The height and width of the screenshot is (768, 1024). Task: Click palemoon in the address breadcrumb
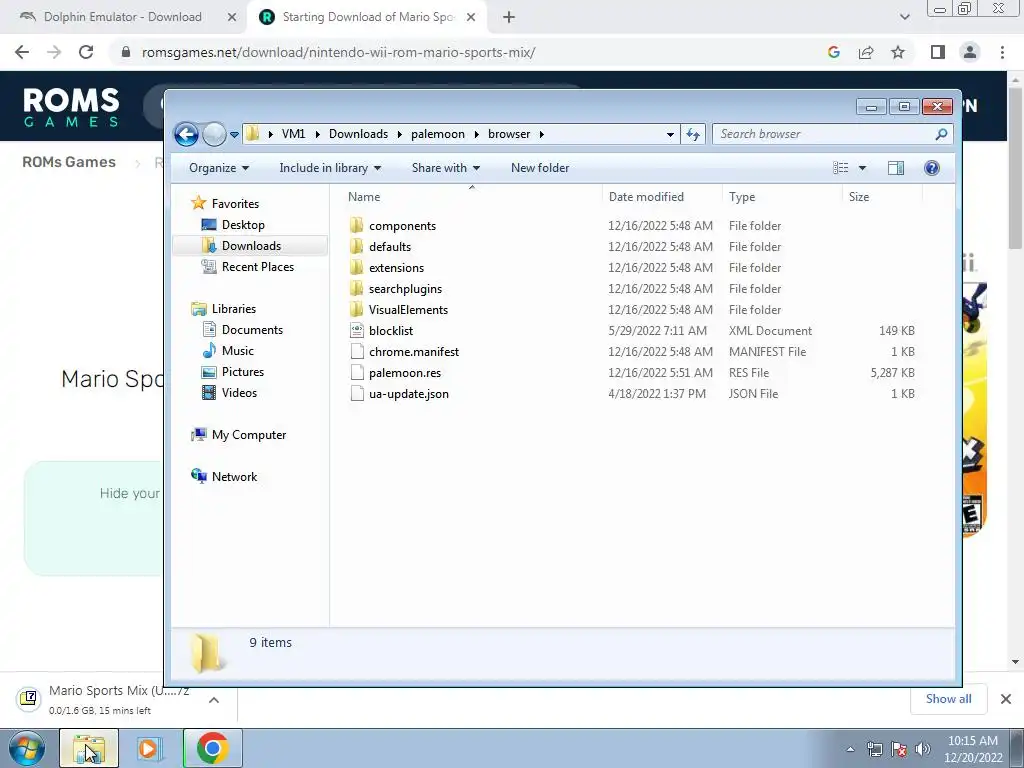(438, 134)
